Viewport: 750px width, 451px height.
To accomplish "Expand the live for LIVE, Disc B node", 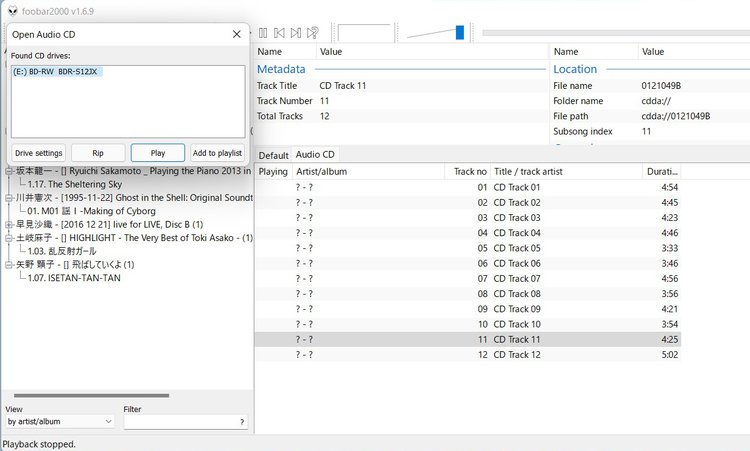I will pyautogui.click(x=8, y=224).
